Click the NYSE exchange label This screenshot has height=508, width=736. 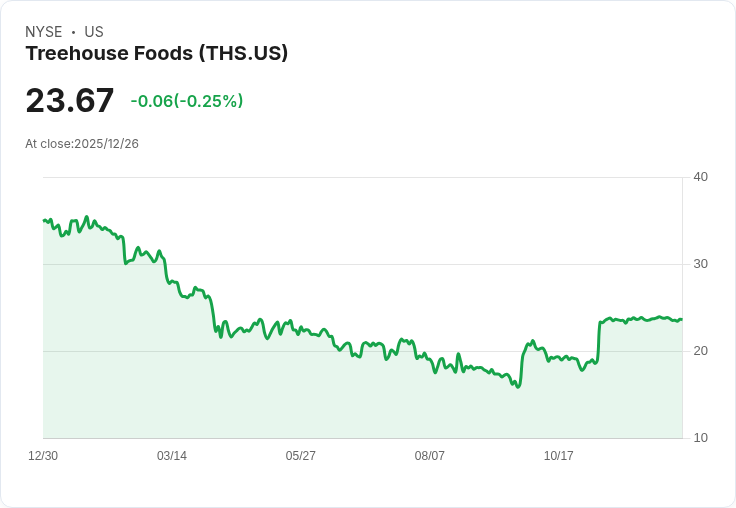[x=44, y=32]
